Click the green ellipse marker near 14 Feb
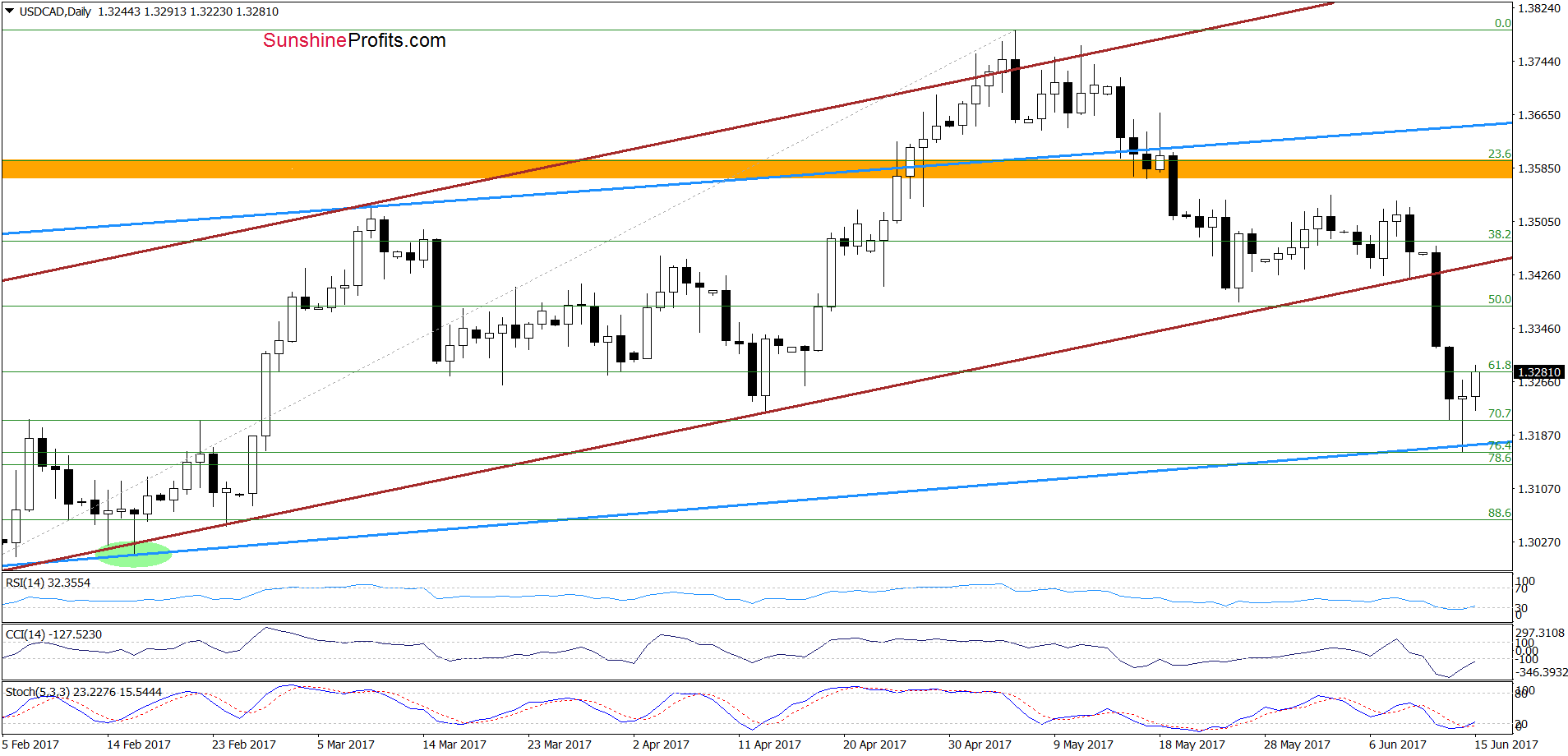 pos(134,555)
